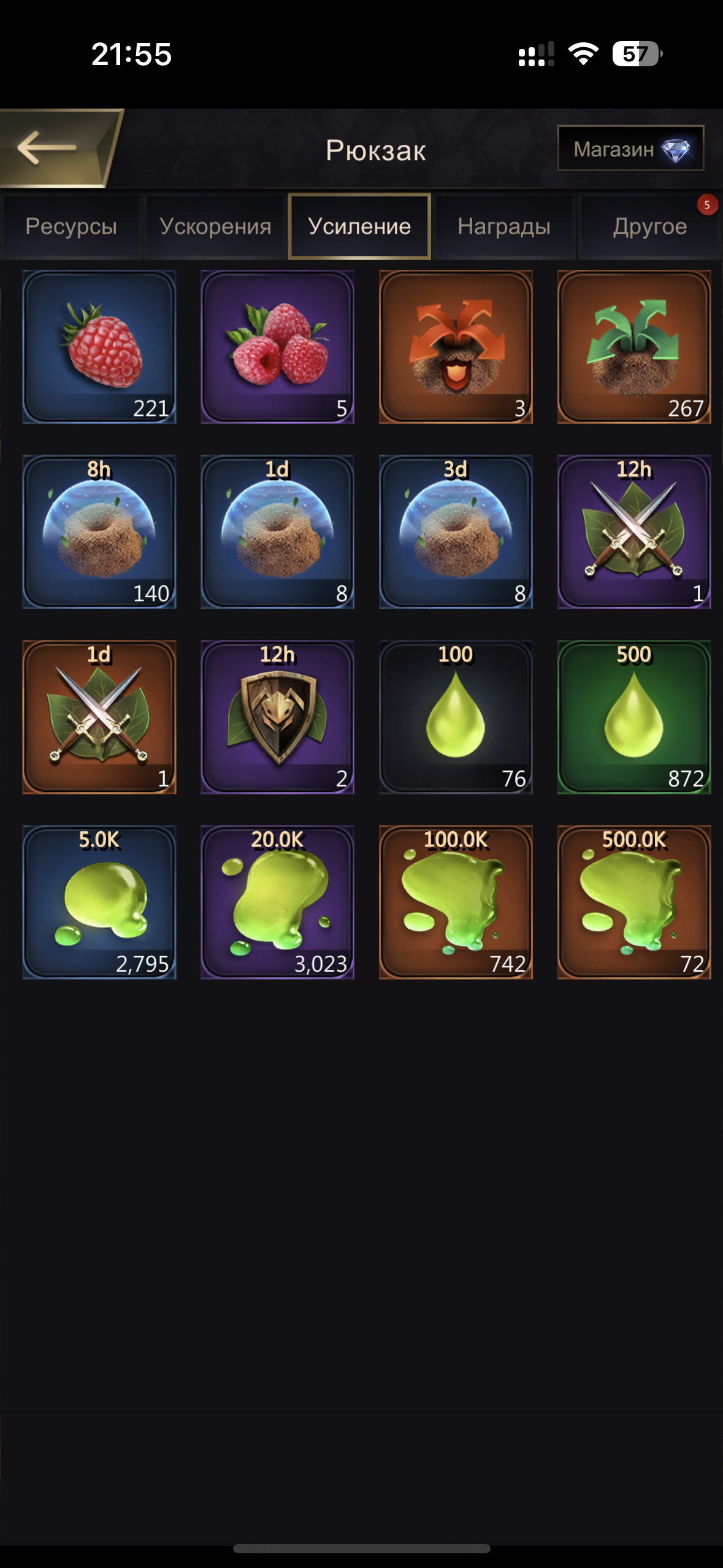Viewport: 723px width, 1568px height.
Task: Select the 1d anthill shield item
Action: [277, 532]
